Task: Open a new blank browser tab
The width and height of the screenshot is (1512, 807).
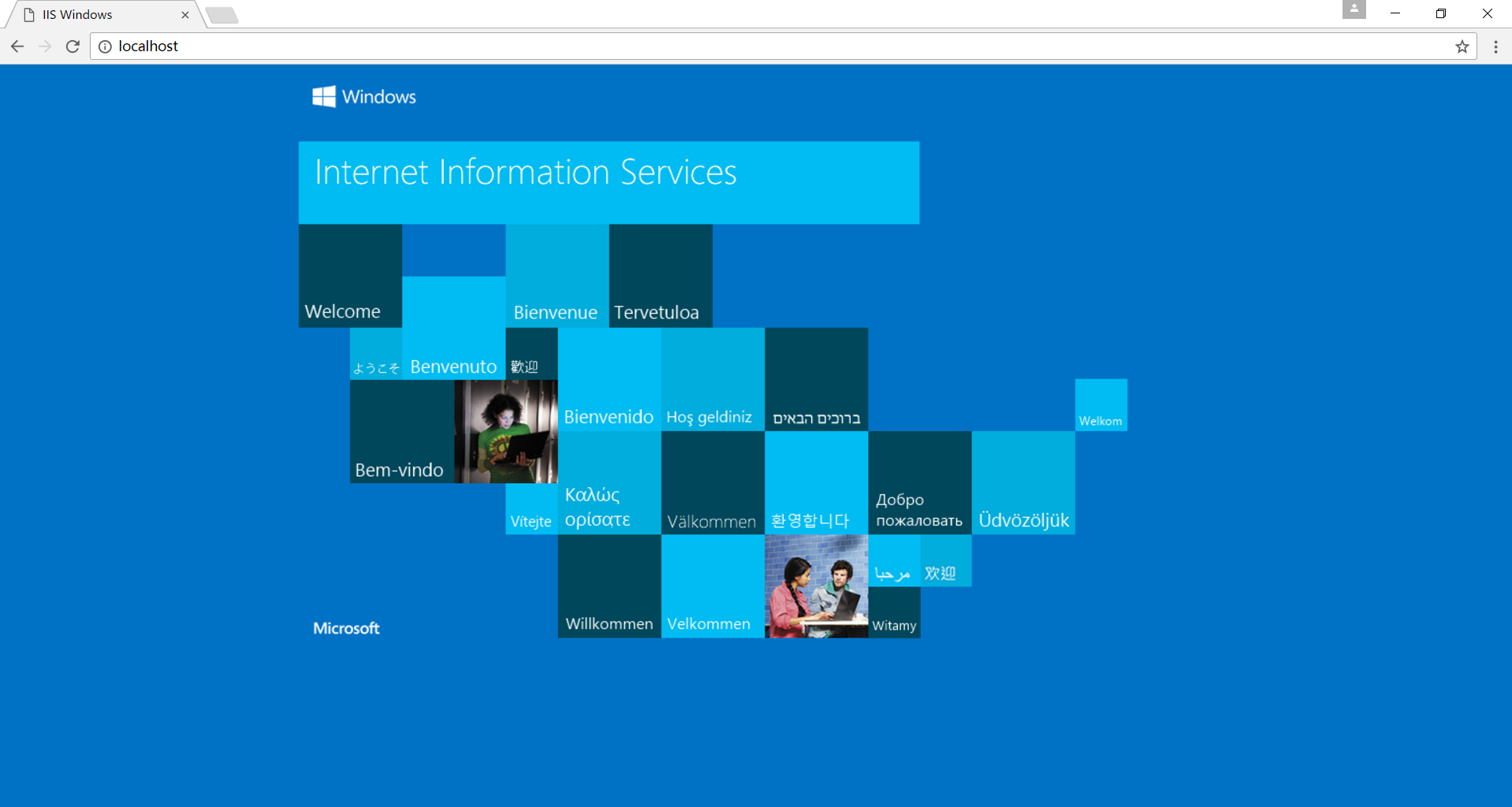Action: [x=222, y=14]
